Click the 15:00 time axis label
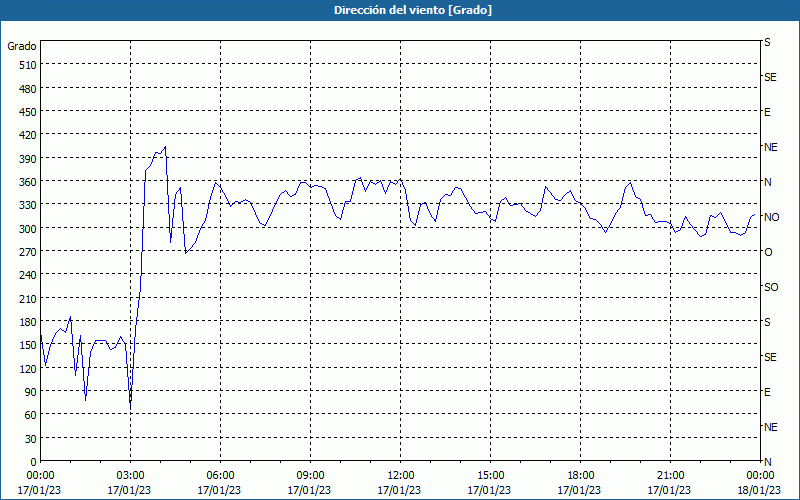Screen dimensions: 800x500 click(x=490, y=476)
